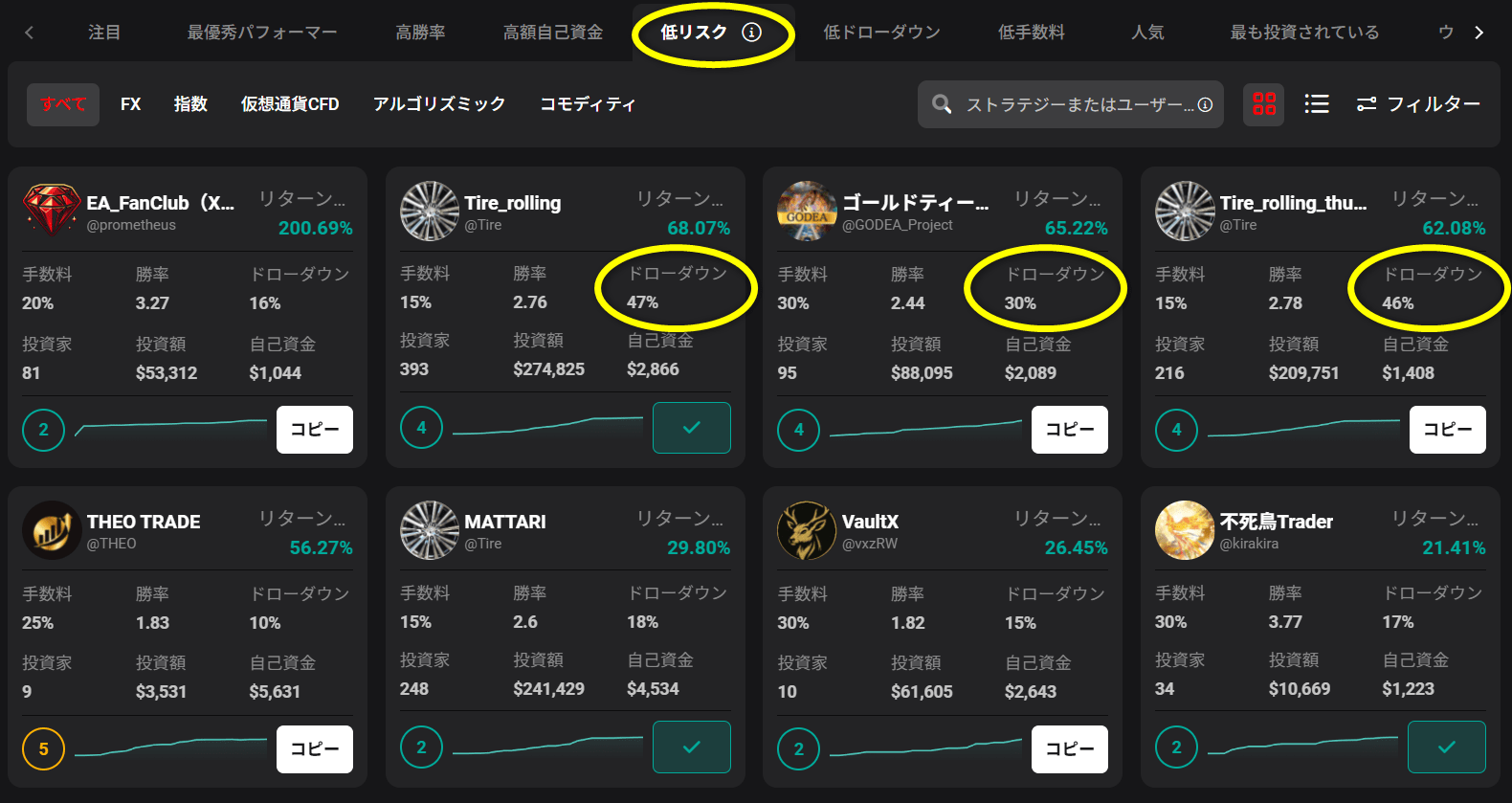Image resolution: width=1512 pixels, height=803 pixels.
Task: Click コピー button on ゴールドティー card
Action: click(1070, 430)
